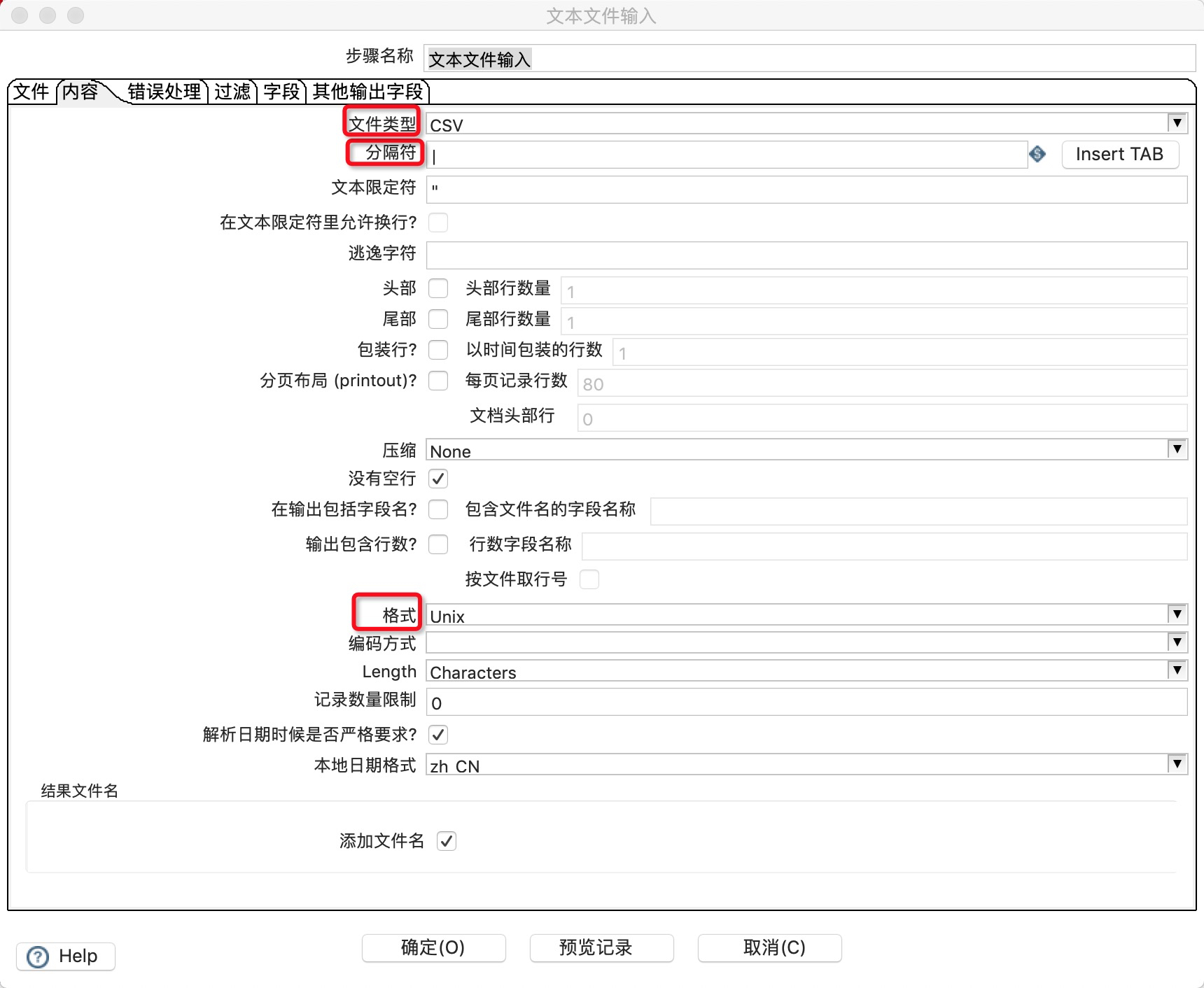Switch to the 错误处理 tab
This screenshot has height=988, width=1204.
pos(164,91)
